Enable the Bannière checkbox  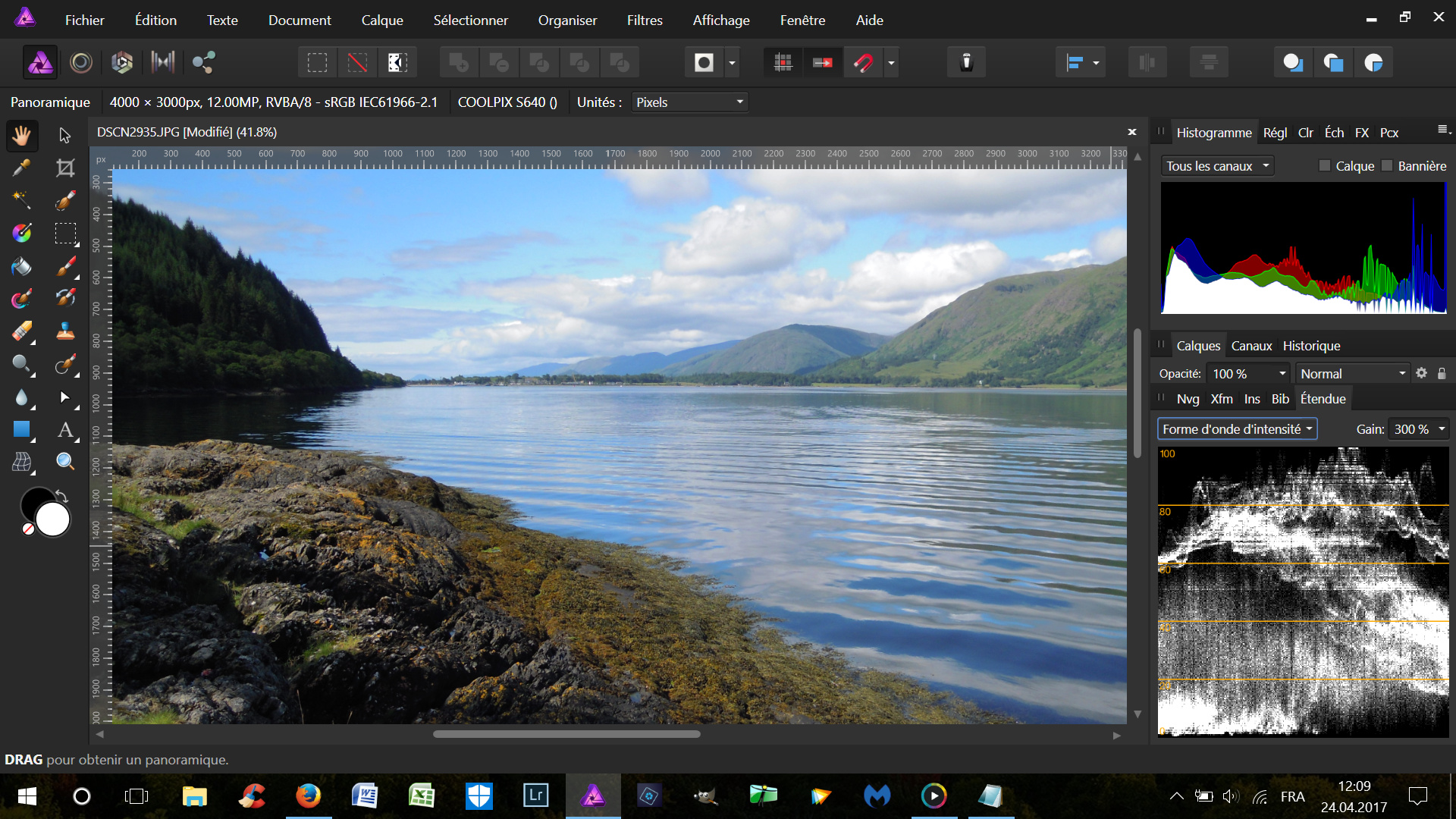(1387, 165)
